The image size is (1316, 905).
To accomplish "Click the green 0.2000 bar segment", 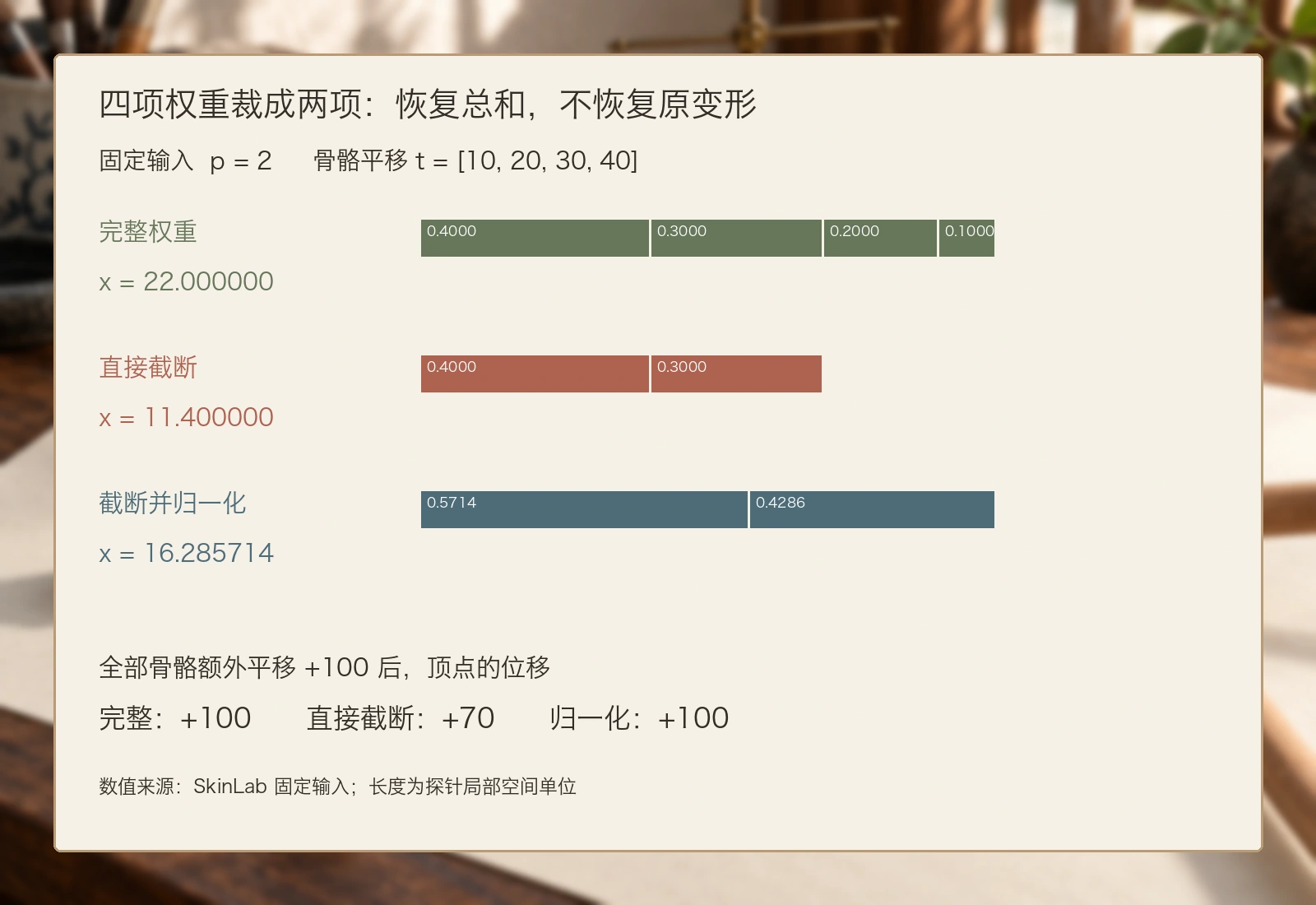I will (x=880, y=238).
